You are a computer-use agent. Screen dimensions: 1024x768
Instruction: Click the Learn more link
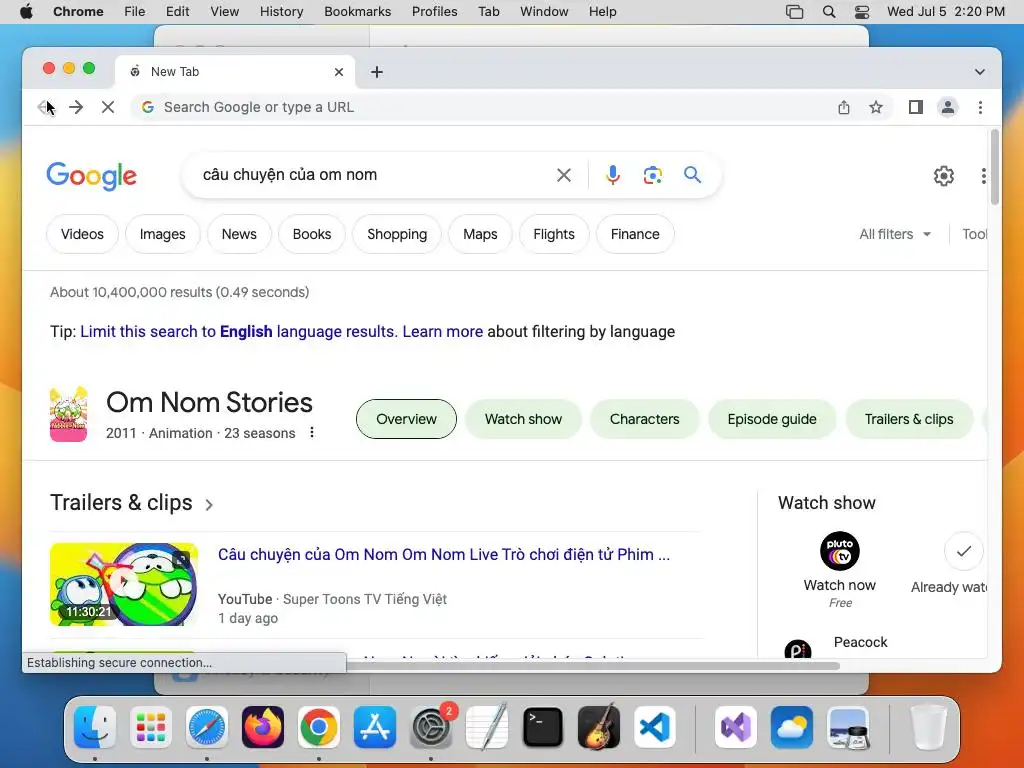(443, 332)
